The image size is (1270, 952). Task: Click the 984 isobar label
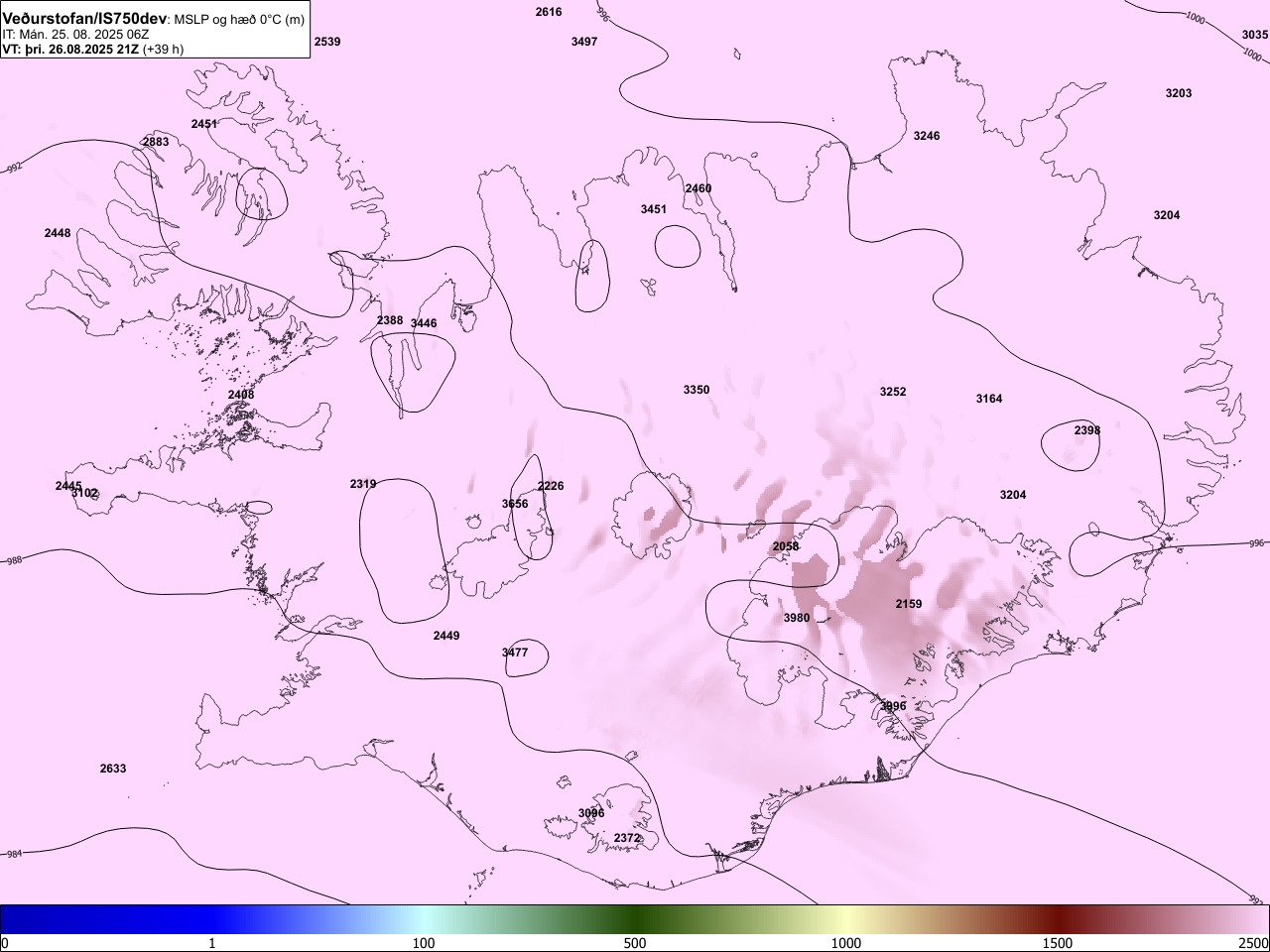[14, 853]
